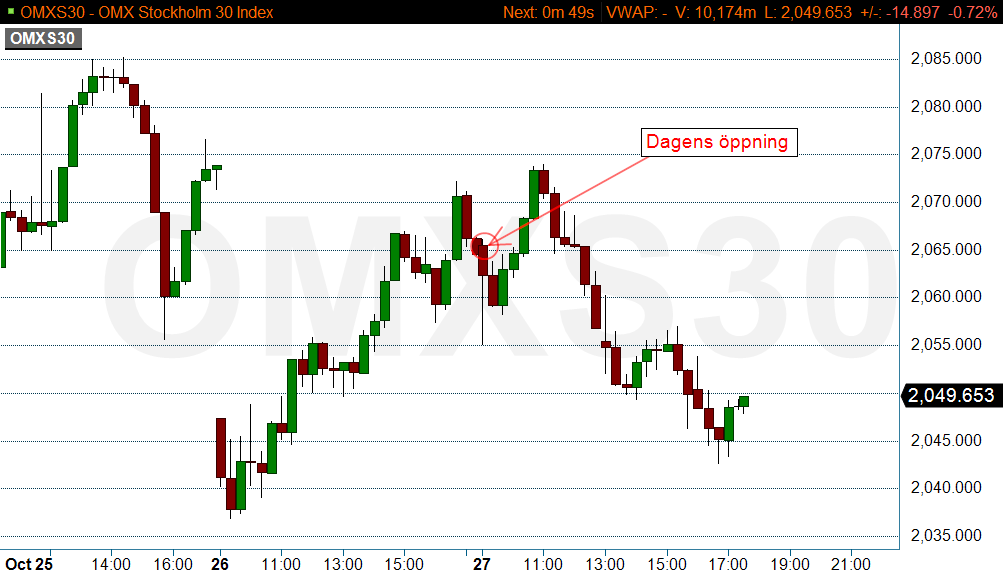Click the 2,080.000 price axis label
The width and height of the screenshot is (1003, 577).
click(x=946, y=106)
